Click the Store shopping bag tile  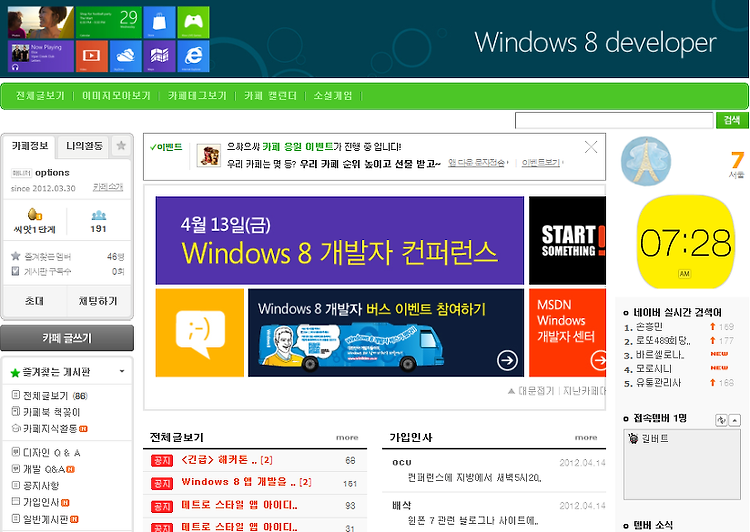click(x=159, y=22)
